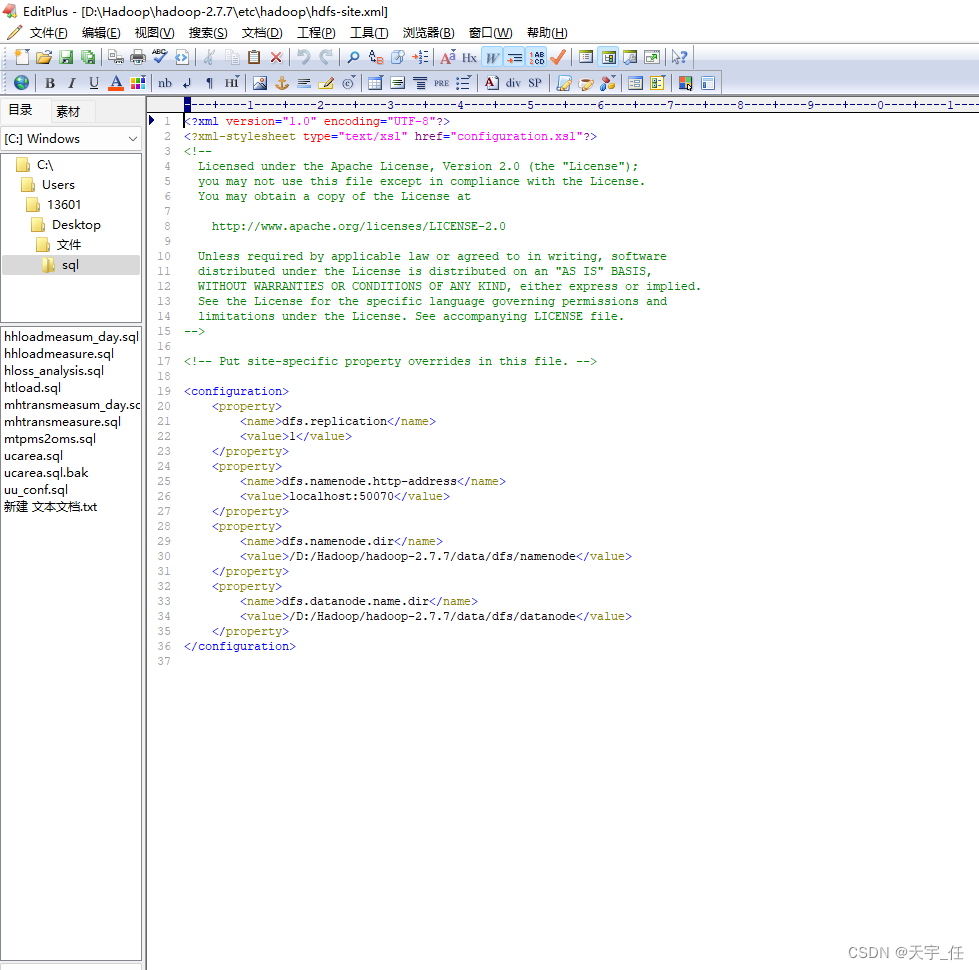Switch to the 素材 tab
Screen dimensions: 979x970
pyautogui.click(x=68, y=111)
